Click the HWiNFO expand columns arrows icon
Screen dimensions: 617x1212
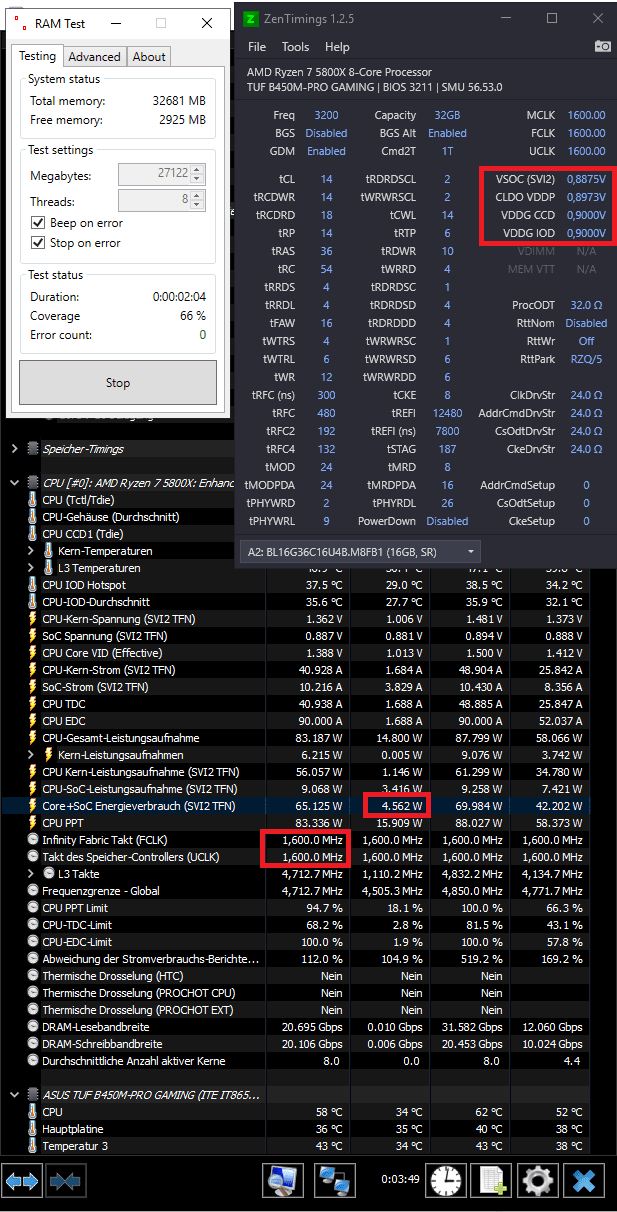22,1180
